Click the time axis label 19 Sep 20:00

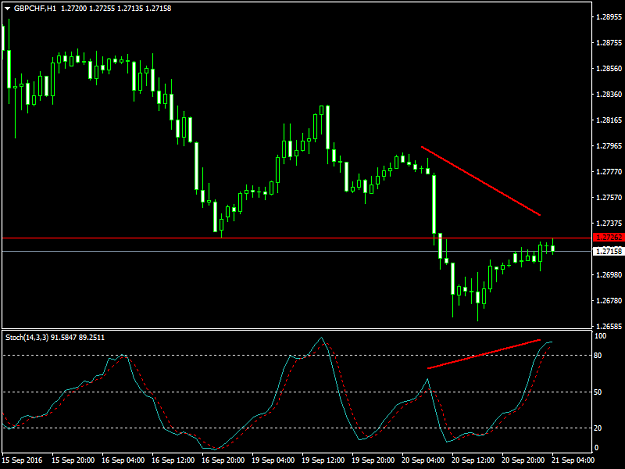click(x=373, y=460)
